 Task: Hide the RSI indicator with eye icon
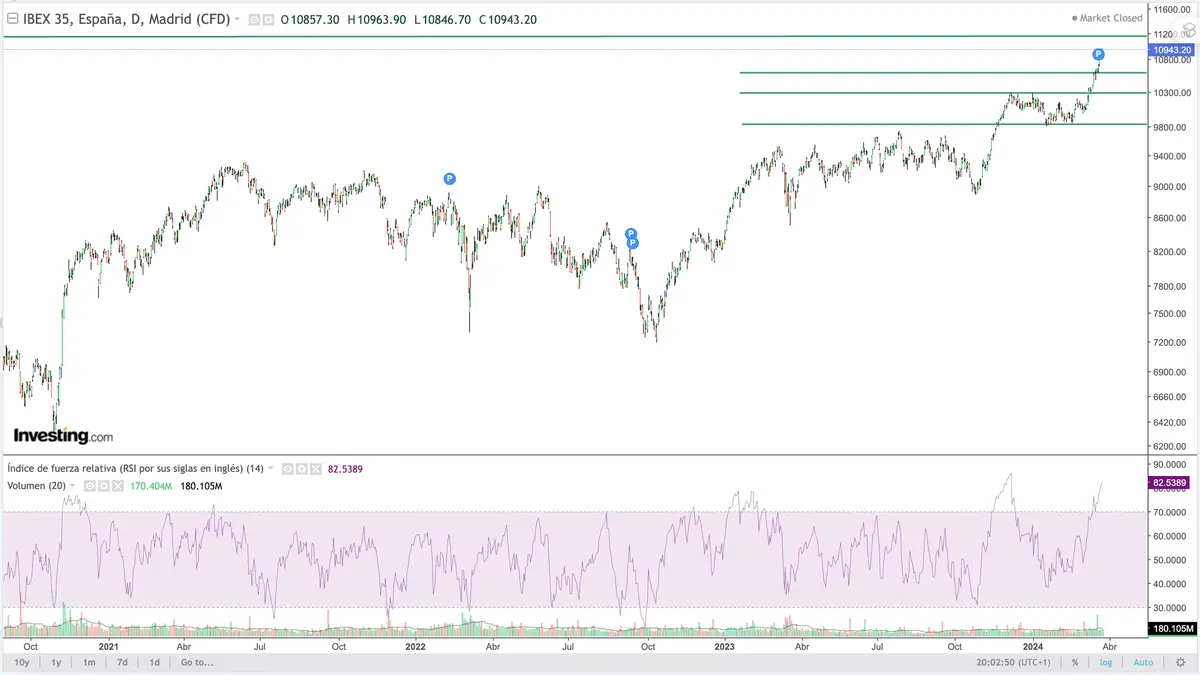[x=288, y=469]
